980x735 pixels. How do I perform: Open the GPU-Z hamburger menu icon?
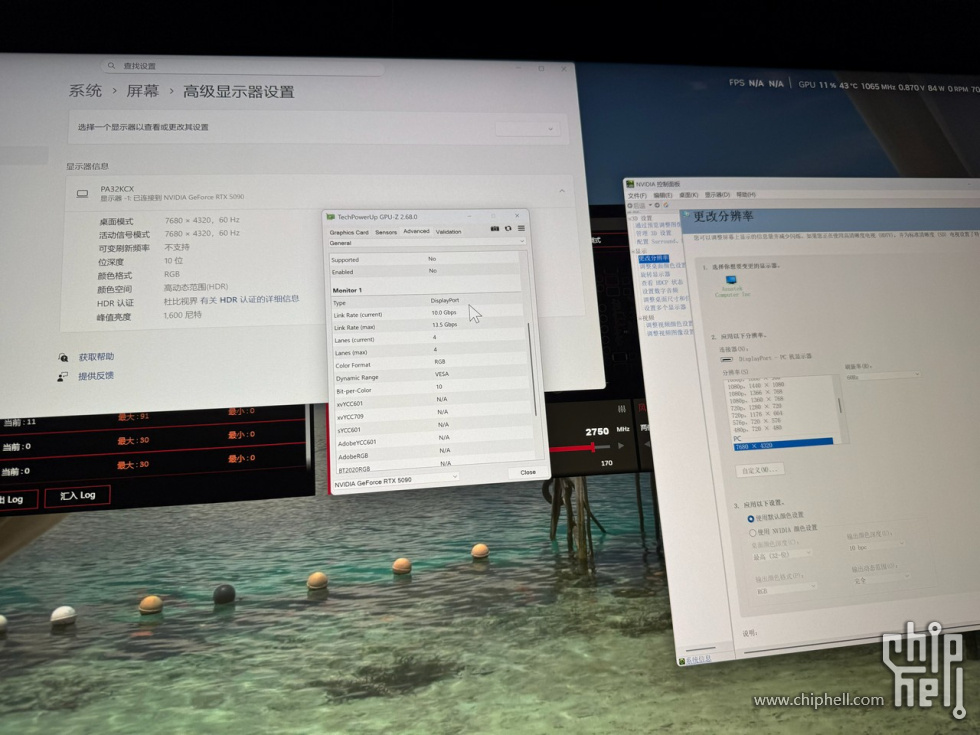point(520,228)
